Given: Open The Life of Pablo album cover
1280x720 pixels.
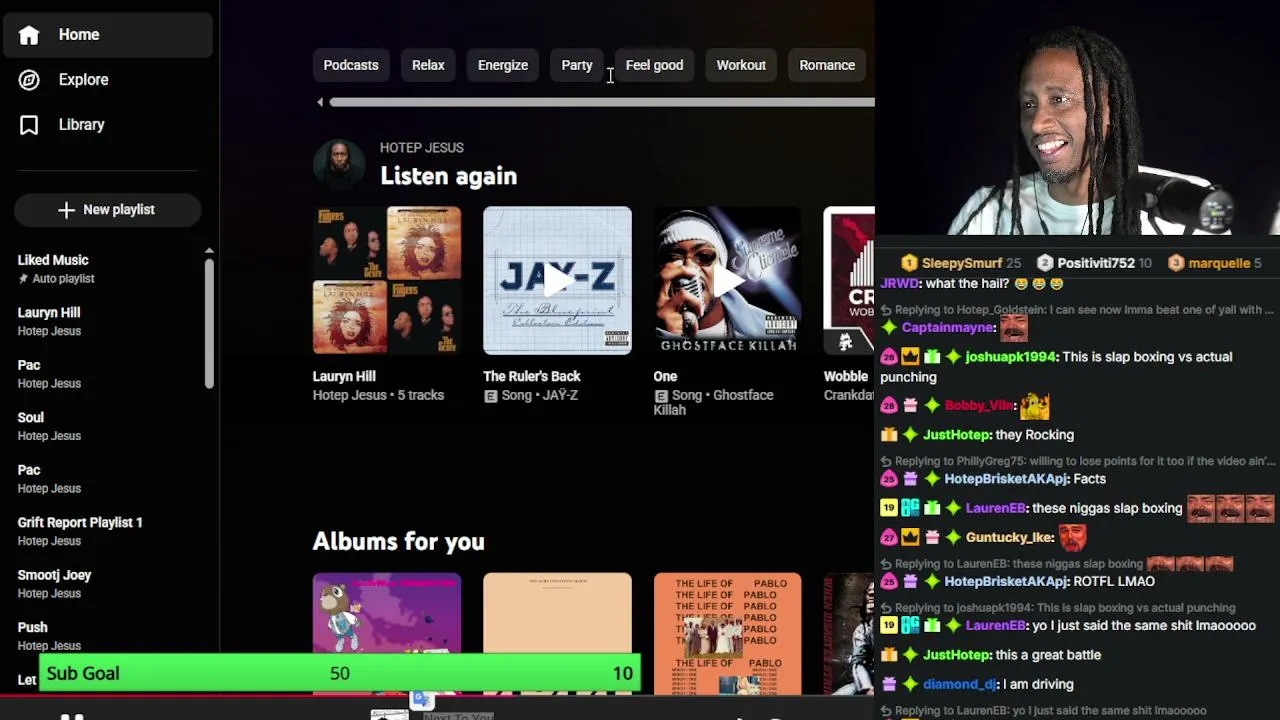Looking at the screenshot, I should tap(727, 634).
